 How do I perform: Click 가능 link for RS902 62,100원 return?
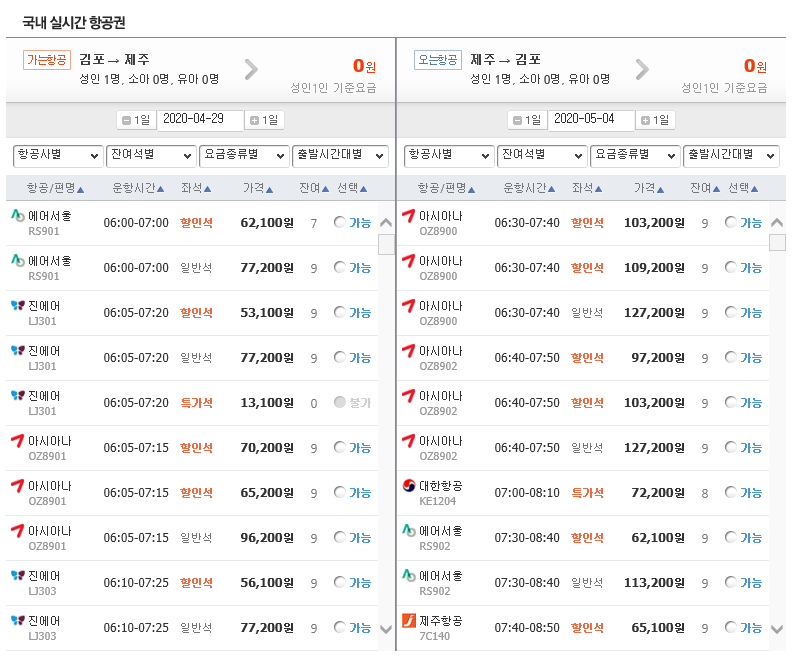click(x=751, y=538)
